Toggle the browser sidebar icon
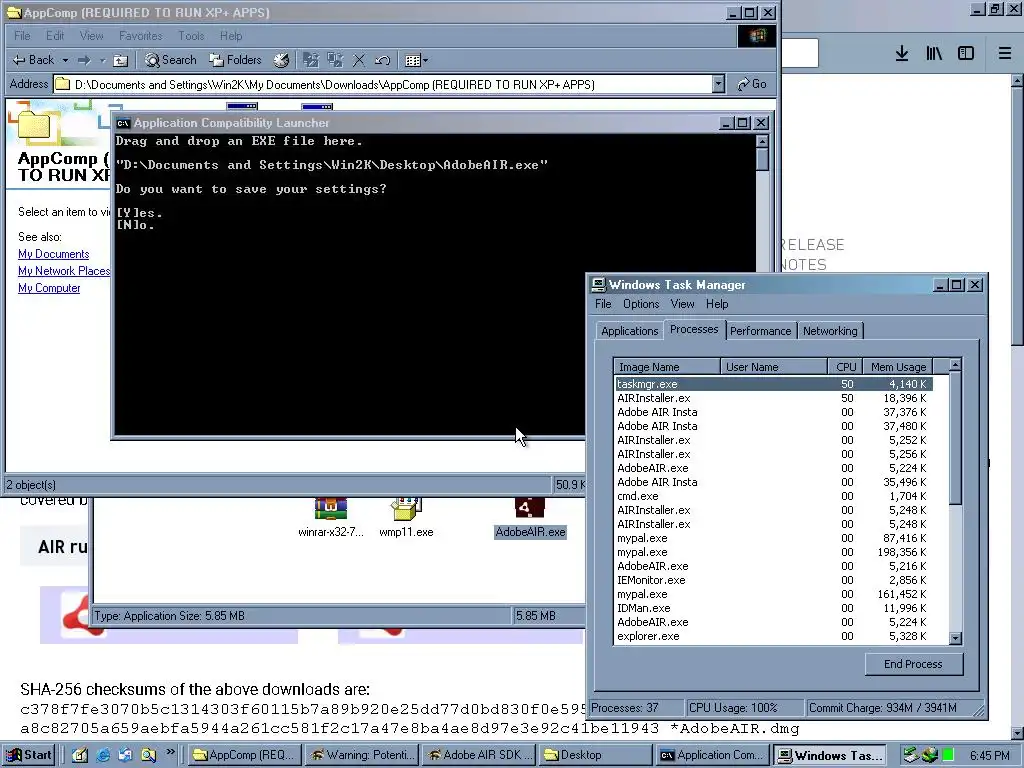 click(x=966, y=54)
